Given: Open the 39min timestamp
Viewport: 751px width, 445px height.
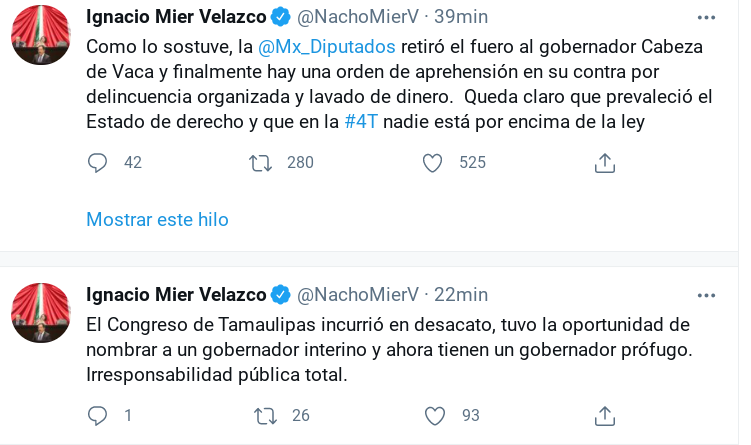Looking at the screenshot, I should [460, 18].
